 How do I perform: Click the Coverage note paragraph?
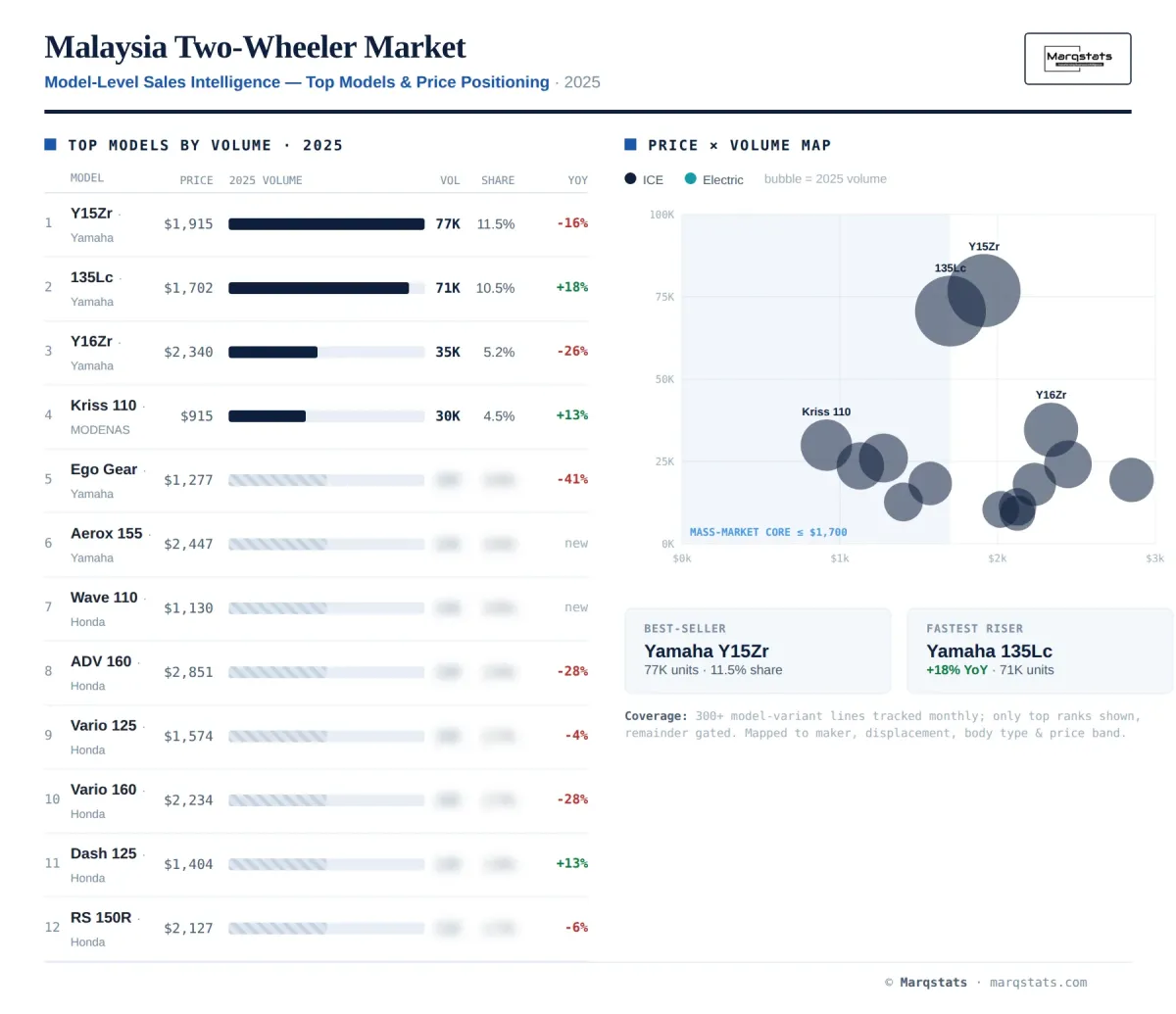[883, 724]
